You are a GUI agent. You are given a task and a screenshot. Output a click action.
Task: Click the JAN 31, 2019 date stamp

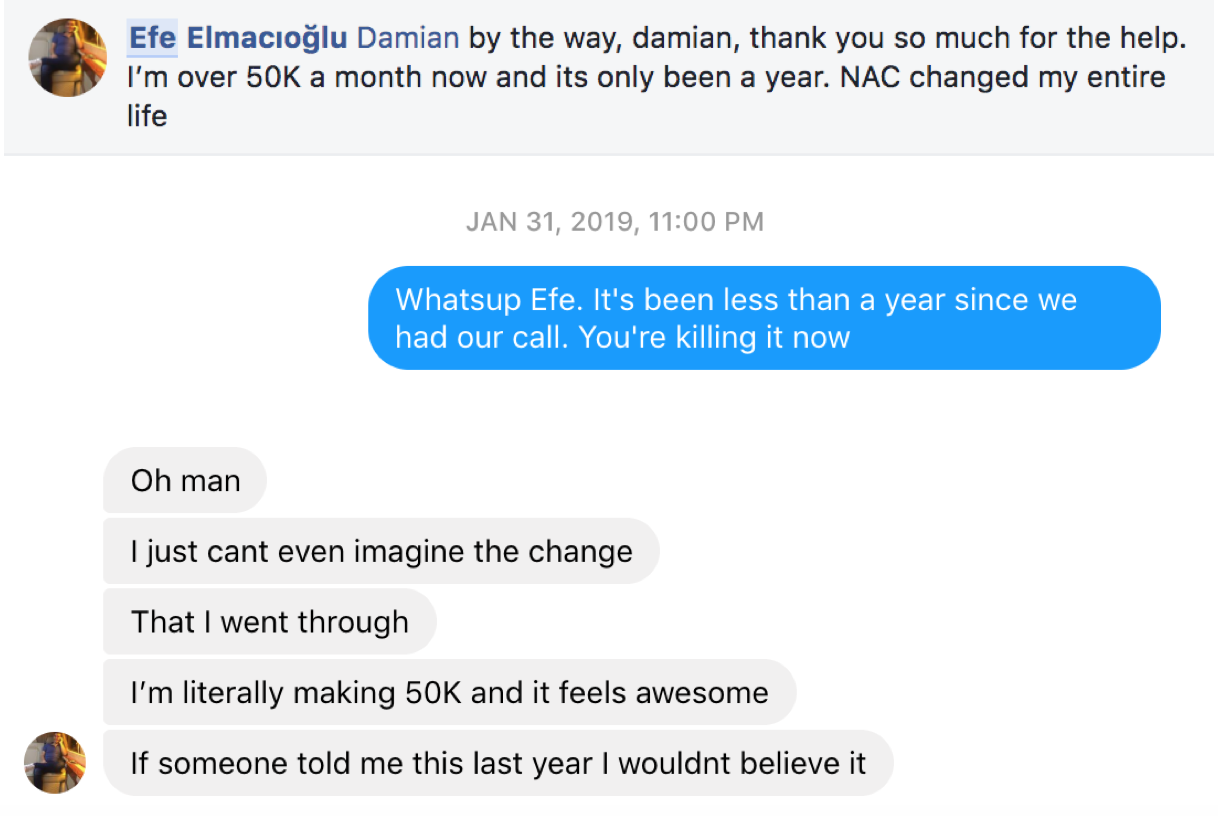point(550,222)
